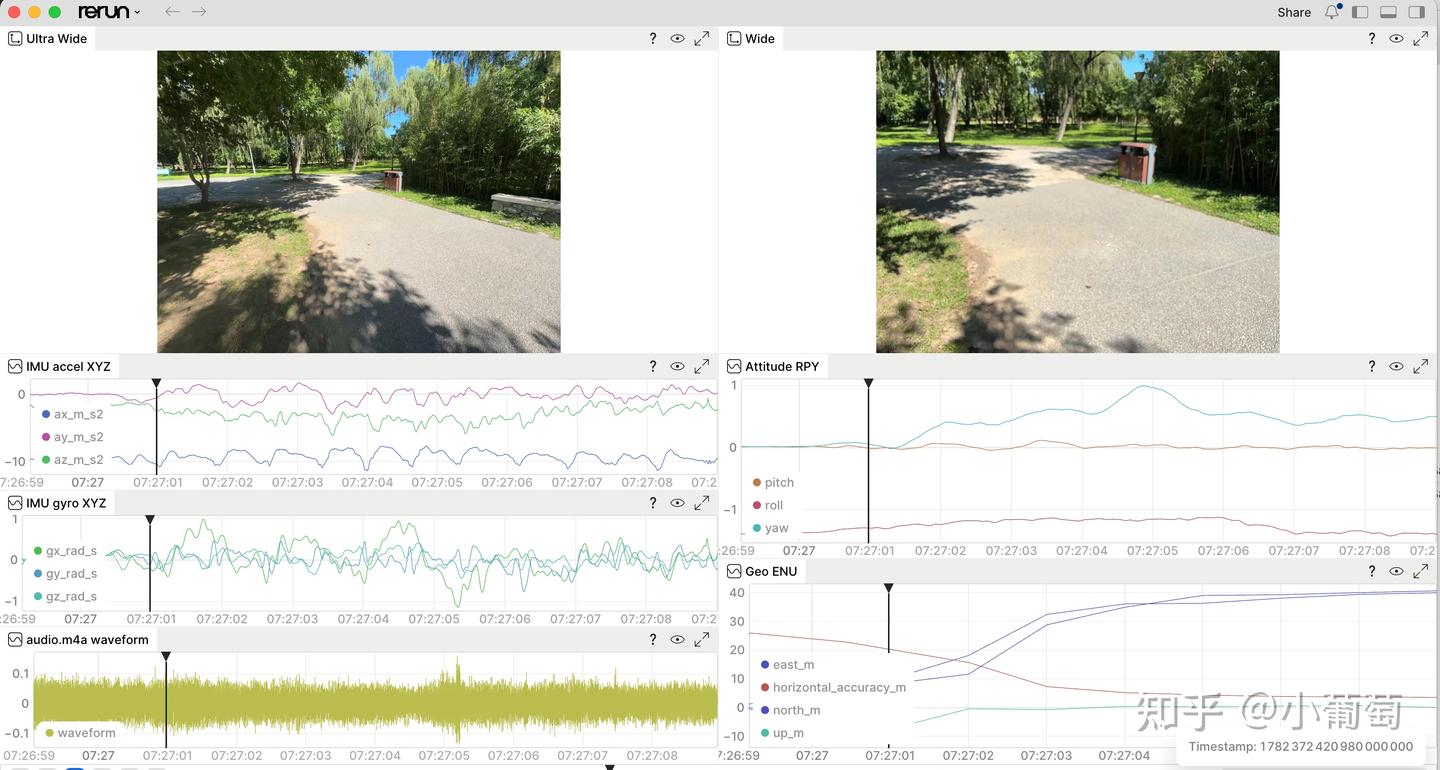The image size is (1440, 770).
Task: Maximize the Attitude RPY plot
Action: 1421,366
